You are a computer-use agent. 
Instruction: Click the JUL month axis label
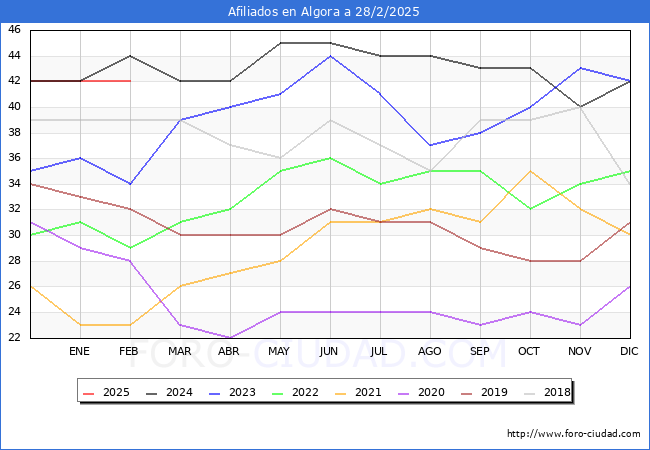(x=379, y=351)
